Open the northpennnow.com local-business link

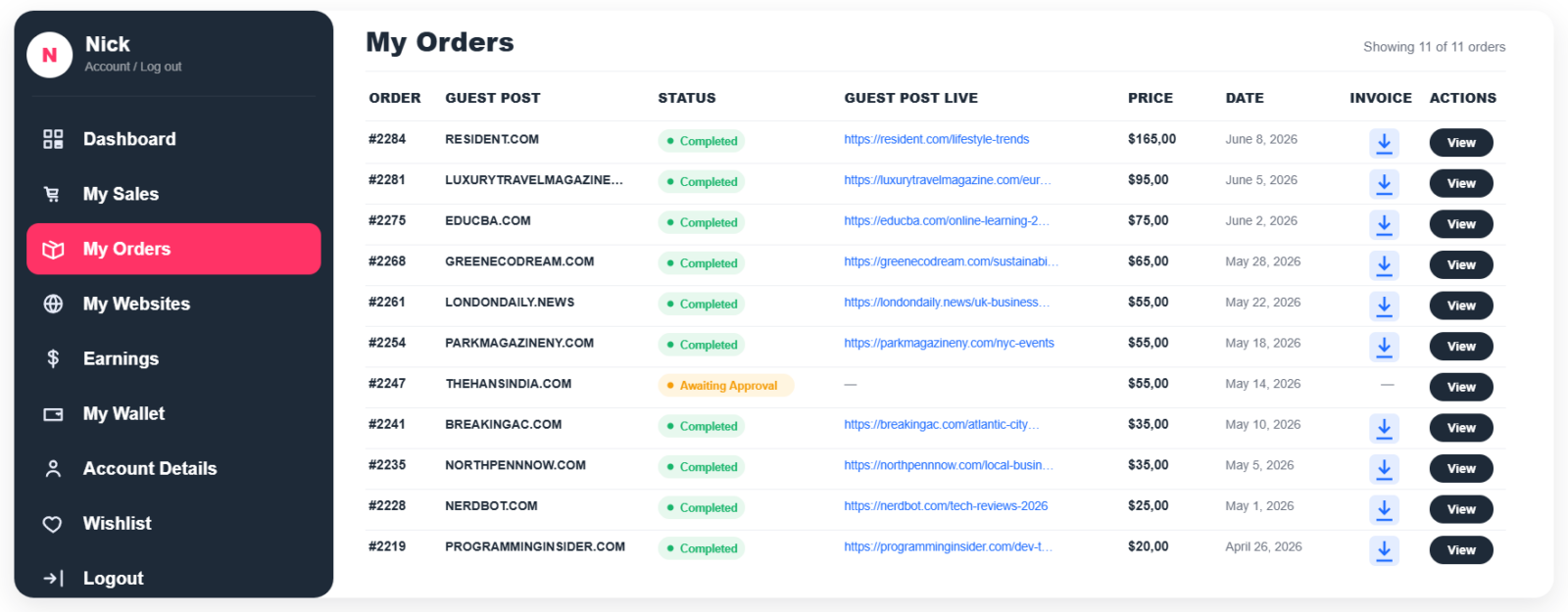pos(949,465)
